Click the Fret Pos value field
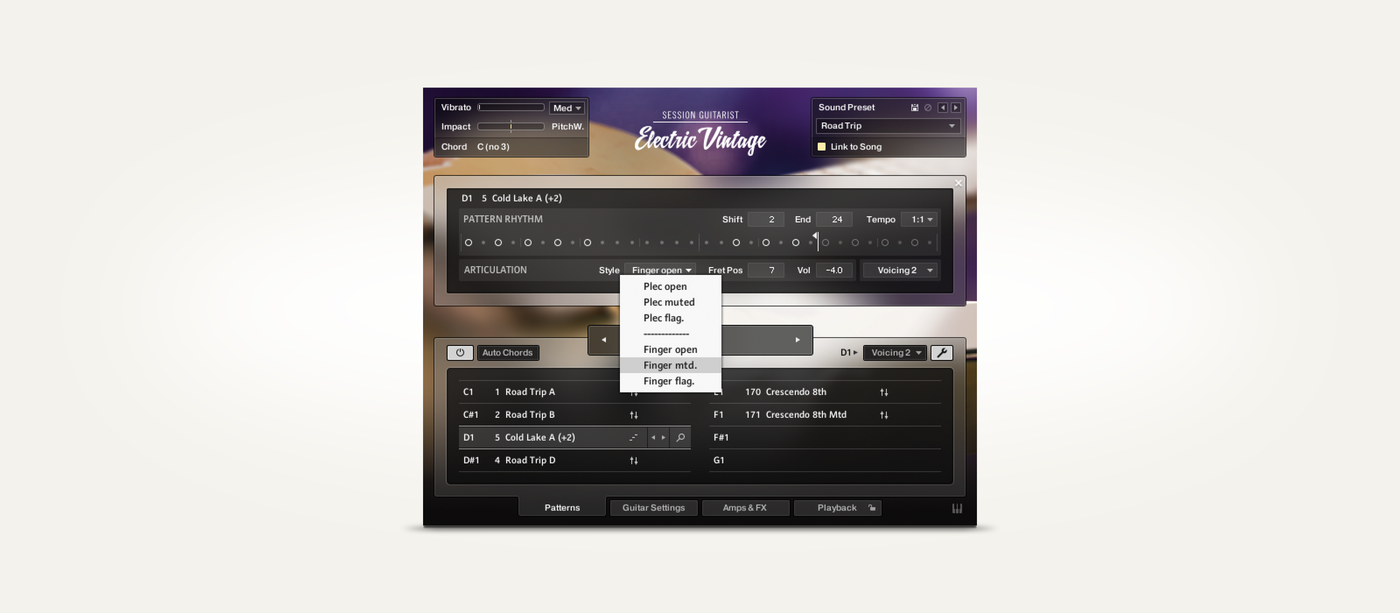The height and width of the screenshot is (613, 1400). tap(766, 270)
